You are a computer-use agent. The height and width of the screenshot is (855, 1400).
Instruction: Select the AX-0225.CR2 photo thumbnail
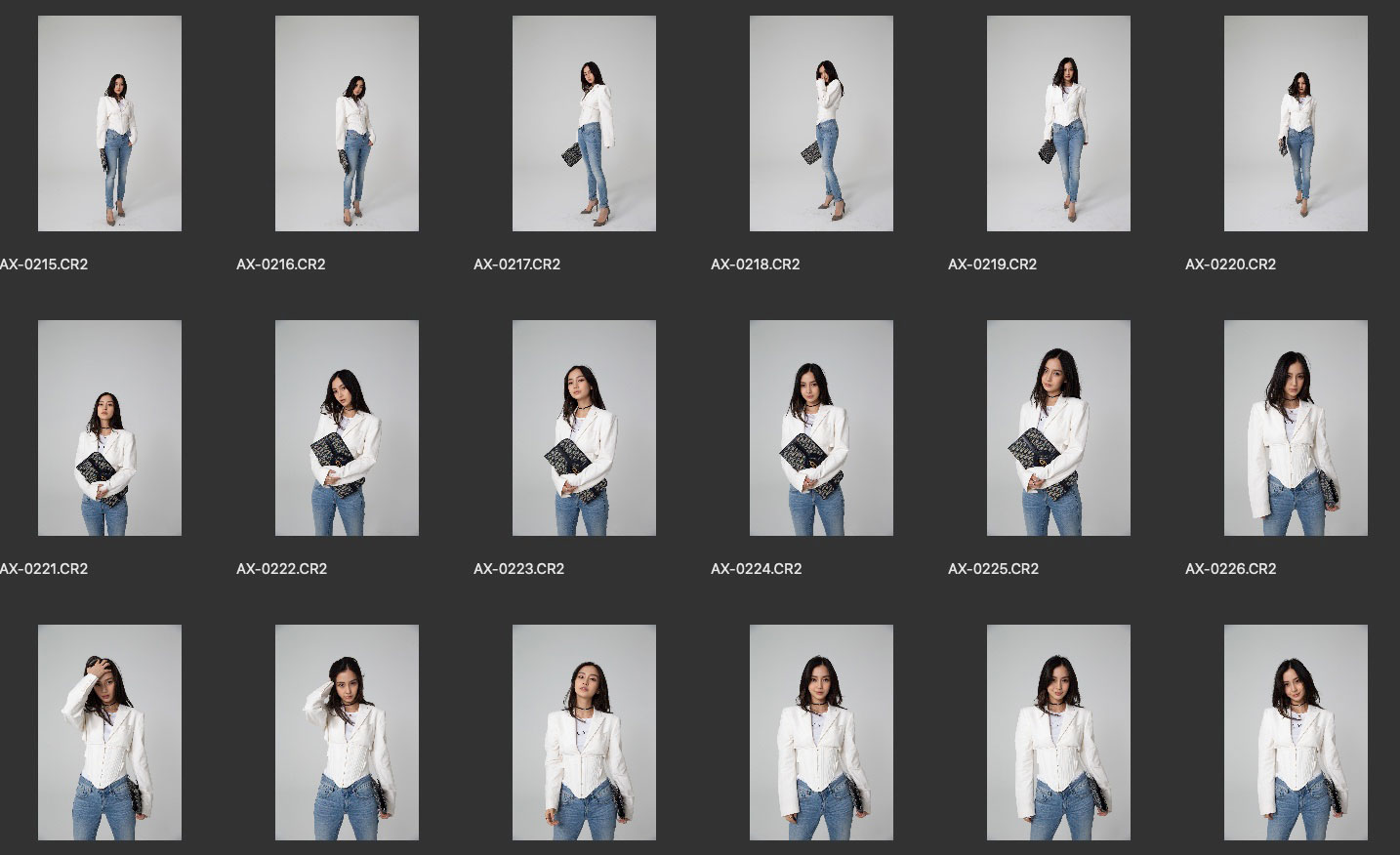1058,427
